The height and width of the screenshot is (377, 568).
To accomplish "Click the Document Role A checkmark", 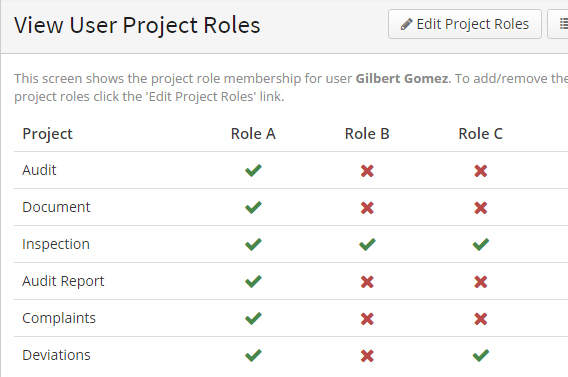I will pos(253,208).
